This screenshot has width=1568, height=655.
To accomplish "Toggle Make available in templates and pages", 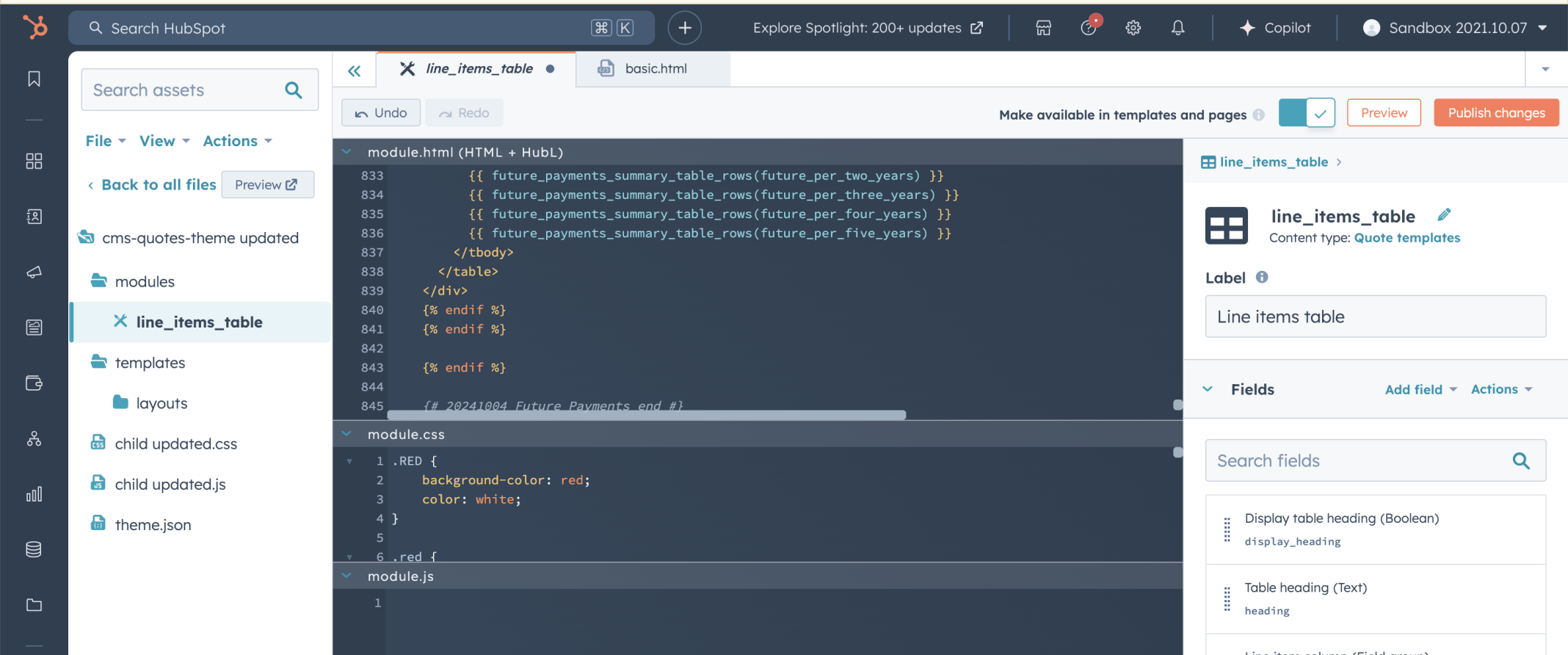I will coord(1307,113).
